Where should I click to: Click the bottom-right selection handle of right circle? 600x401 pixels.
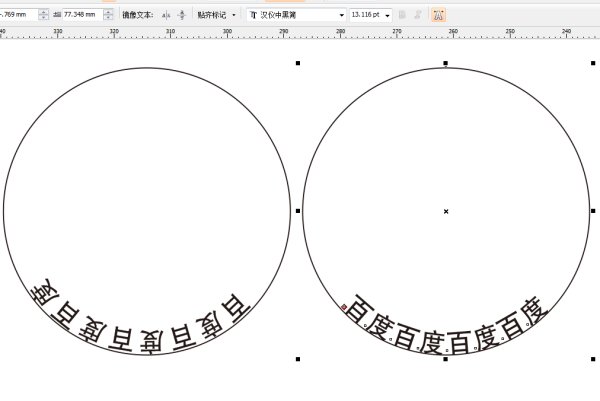593,359
